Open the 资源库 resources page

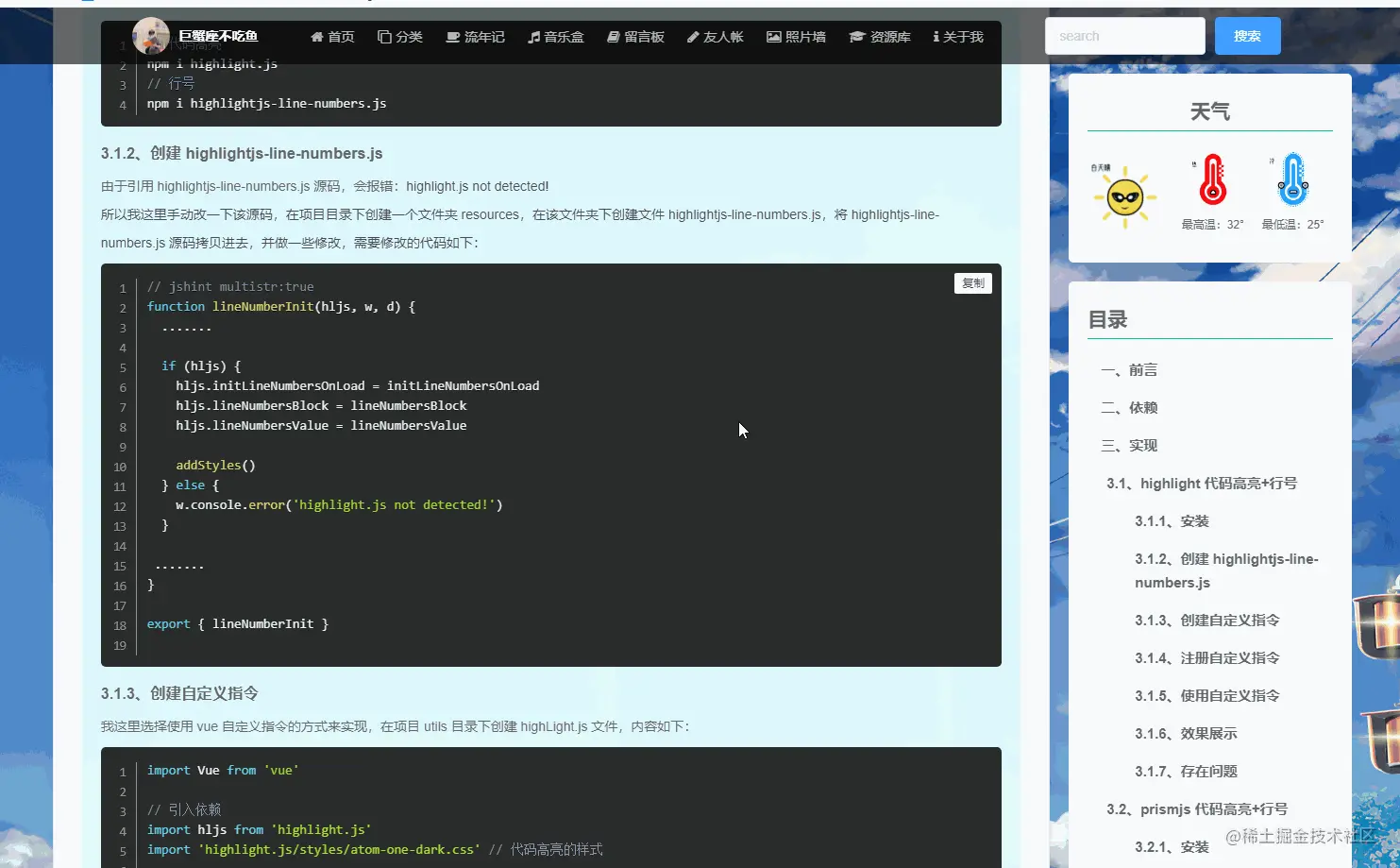click(x=880, y=37)
